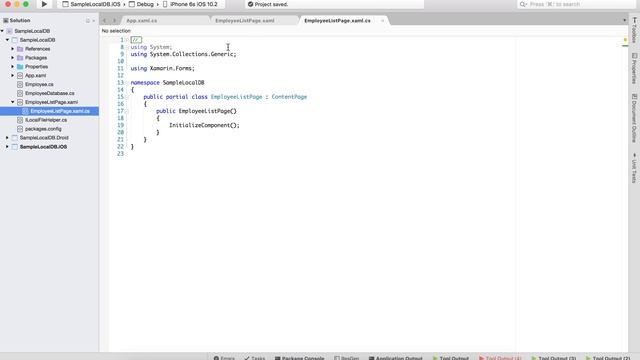Image resolution: width=640 pixels, height=360 pixels.
Task: Expand the folded comment region at line 1
Action: 136,40
